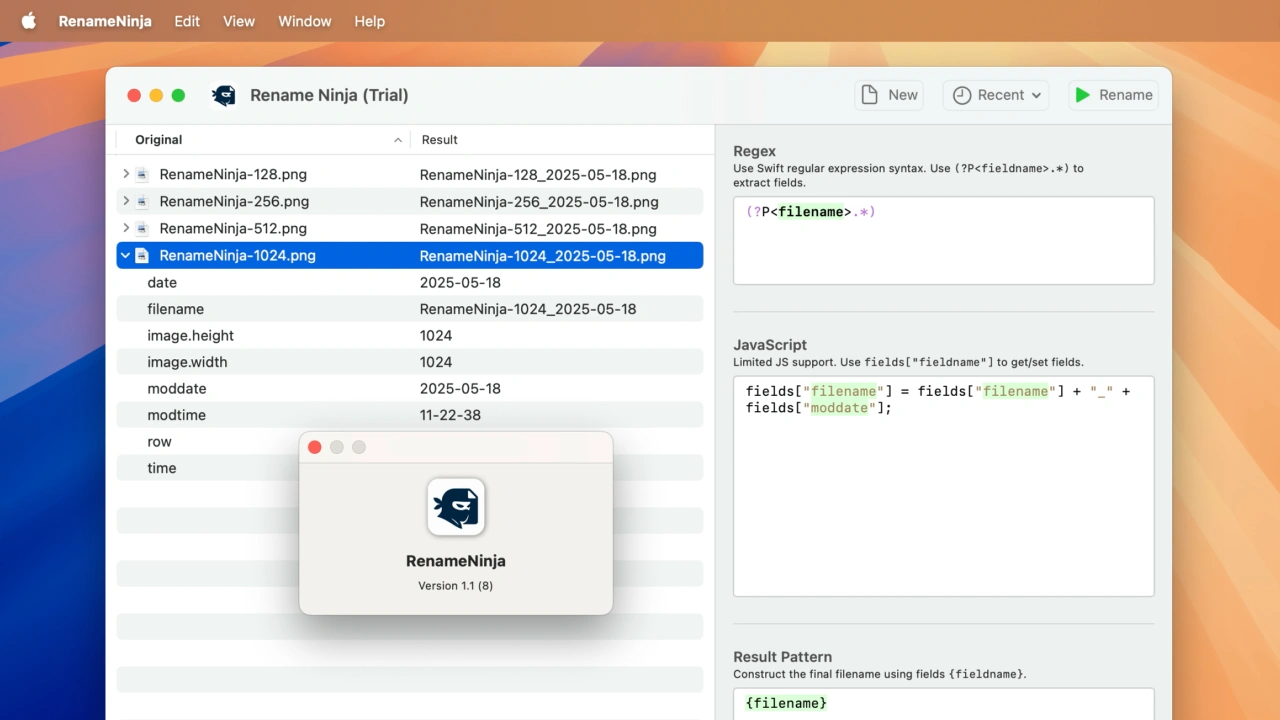The width and height of the screenshot is (1280, 720).
Task: Expand the RenameNinja-256.png row
Action: (x=126, y=201)
